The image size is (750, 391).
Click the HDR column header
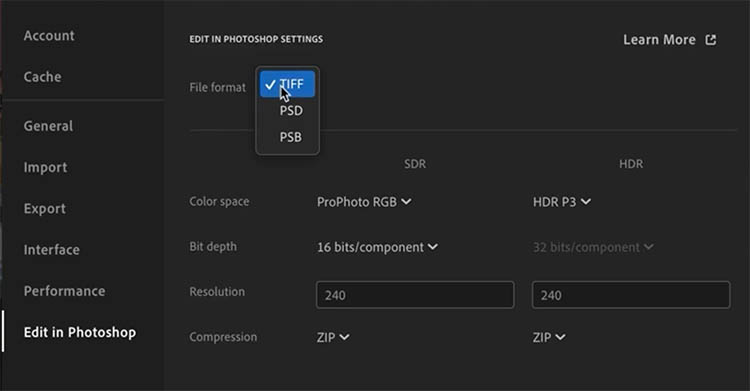pyautogui.click(x=631, y=164)
